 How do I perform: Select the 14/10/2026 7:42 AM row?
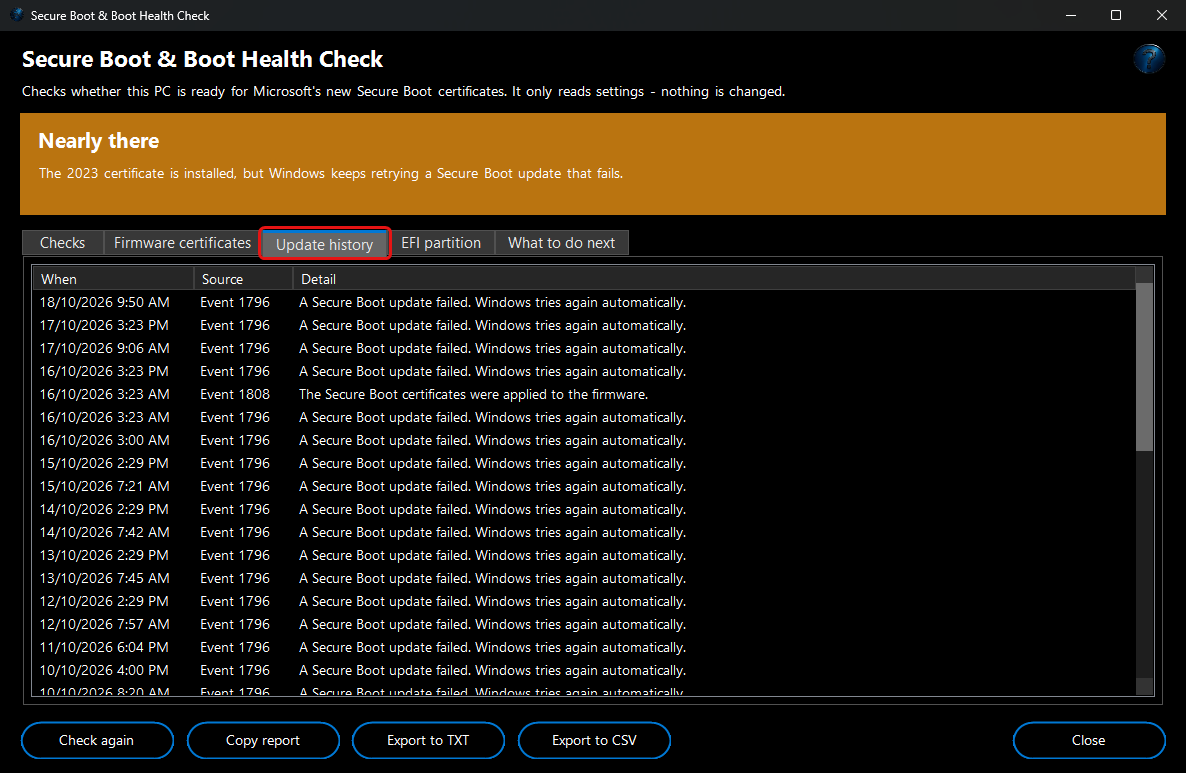584,532
